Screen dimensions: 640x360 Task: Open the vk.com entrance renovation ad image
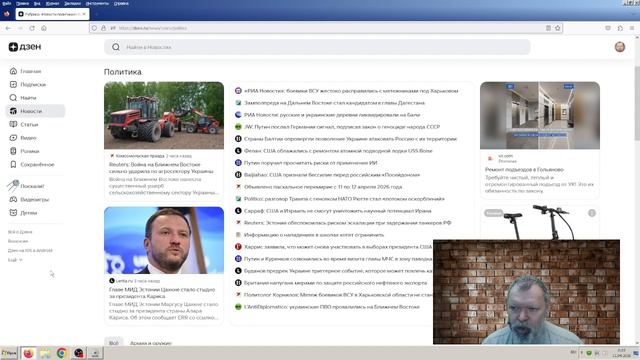(540, 116)
